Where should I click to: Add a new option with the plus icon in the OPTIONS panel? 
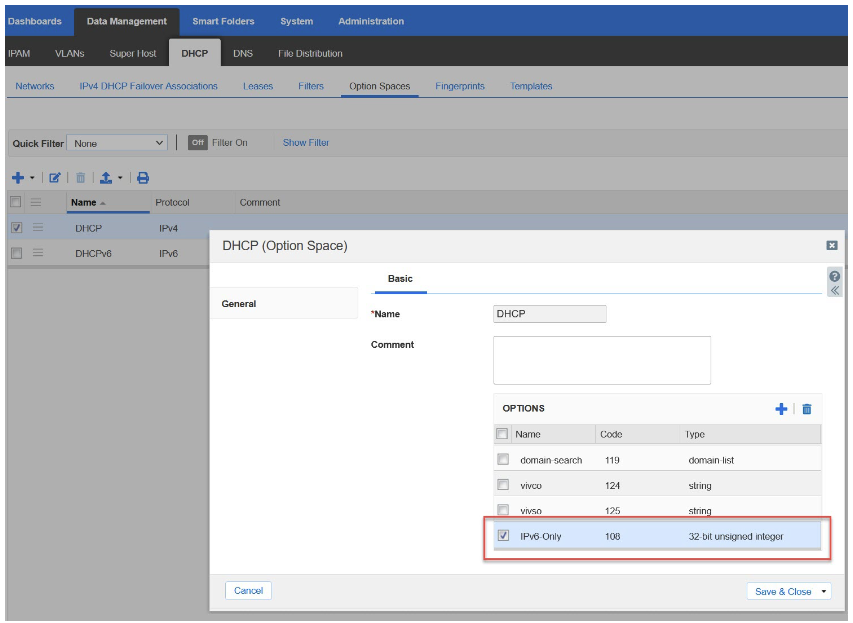(x=782, y=409)
